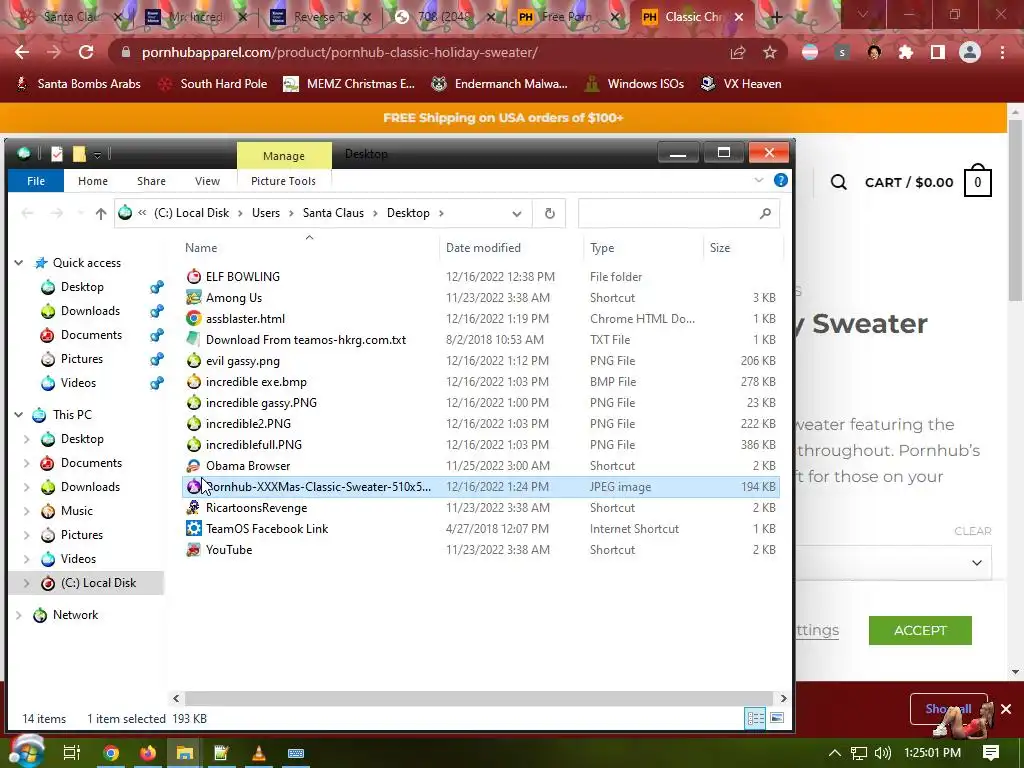This screenshot has width=1024, height=768.
Task: Switch to the View ribbon tab
Action: [207, 181]
